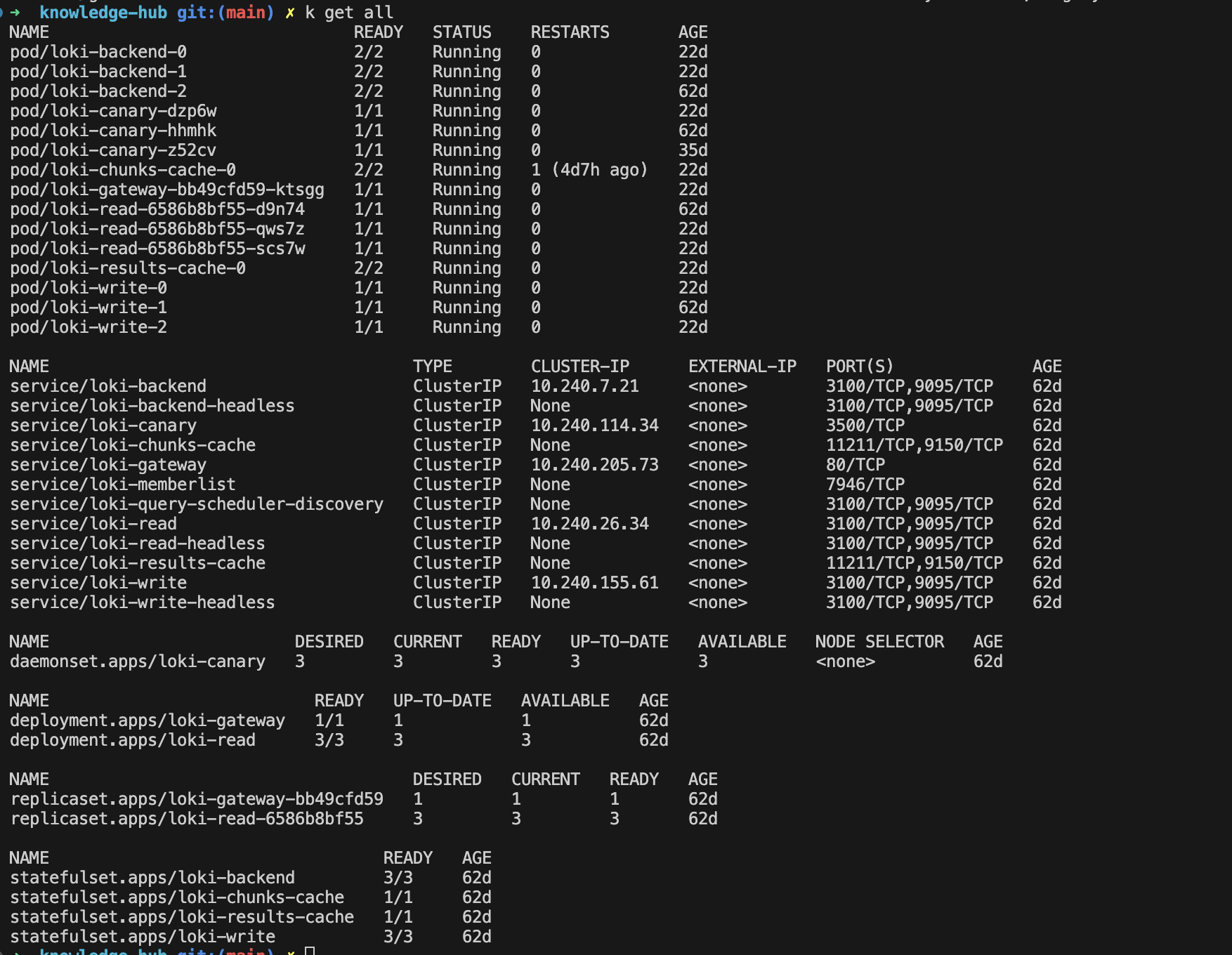Select pod/loki-read-6586b8bf55-scs7w name
1232x955 pixels.
point(157,249)
